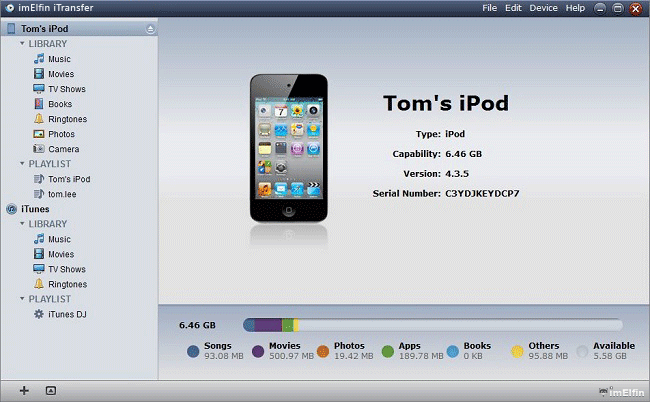Open the File menu
This screenshot has height=402, width=650.
[x=489, y=8]
